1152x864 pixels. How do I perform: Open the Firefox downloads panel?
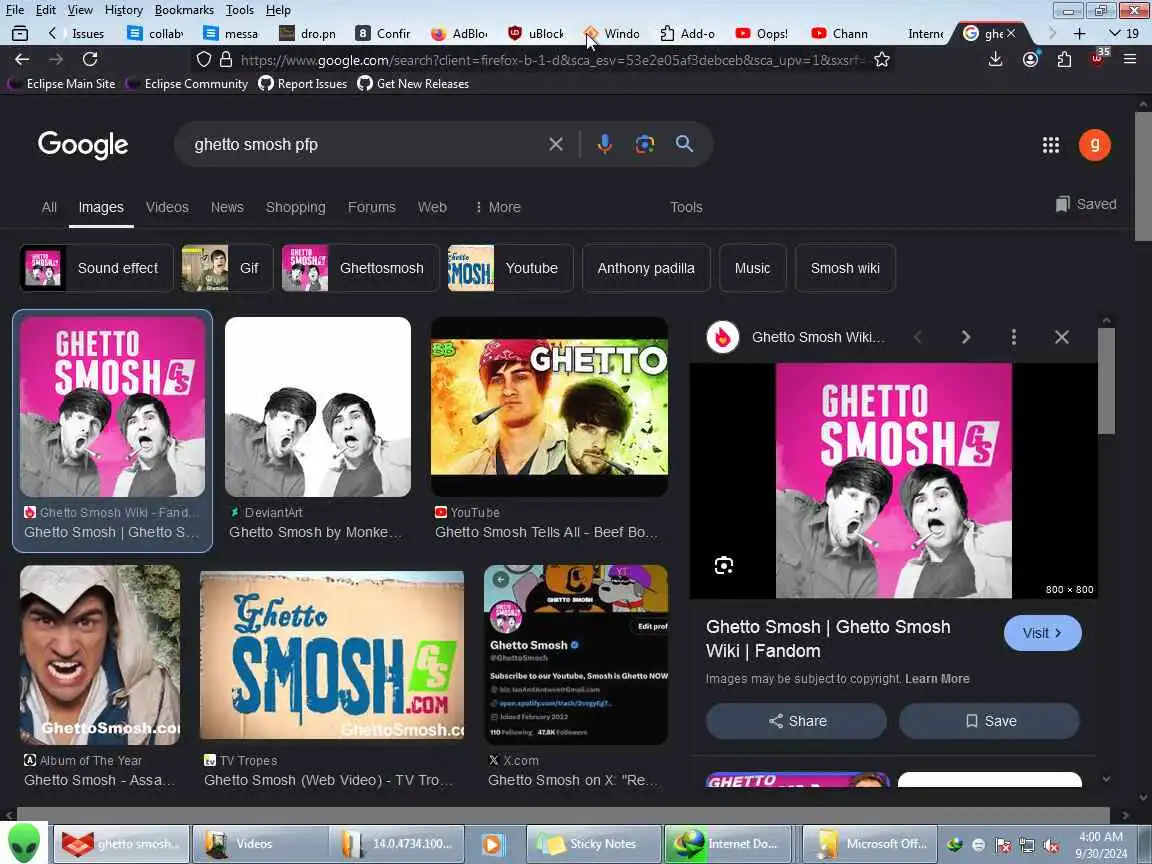(996, 60)
